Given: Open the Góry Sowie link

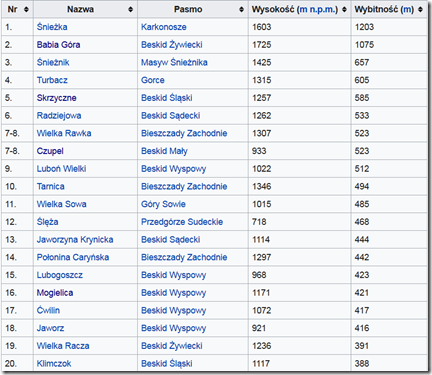Looking at the screenshot, I should pos(163,204).
